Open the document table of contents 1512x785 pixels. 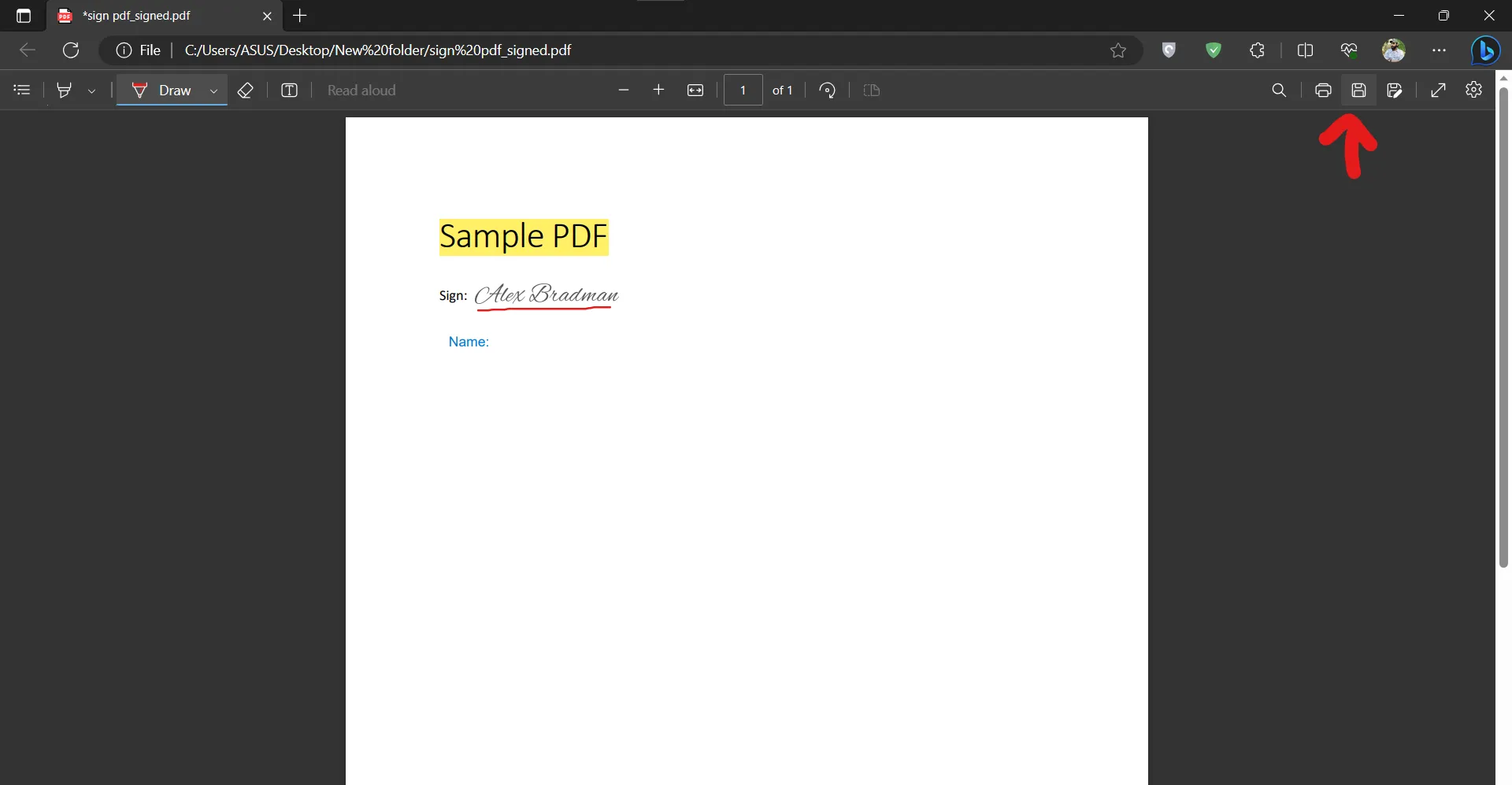pos(21,90)
